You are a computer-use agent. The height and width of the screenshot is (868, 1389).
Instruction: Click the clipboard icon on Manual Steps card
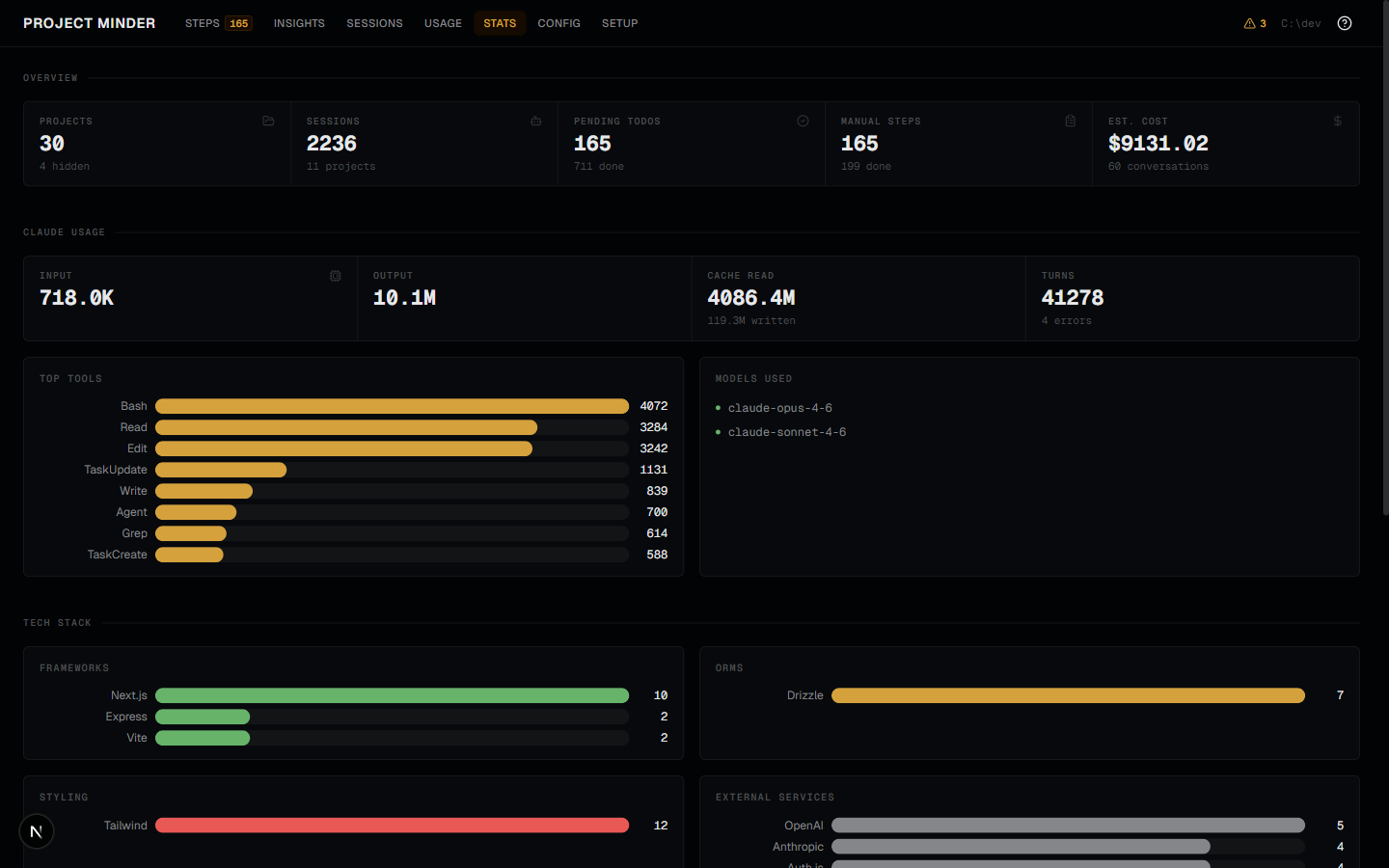tap(1070, 121)
